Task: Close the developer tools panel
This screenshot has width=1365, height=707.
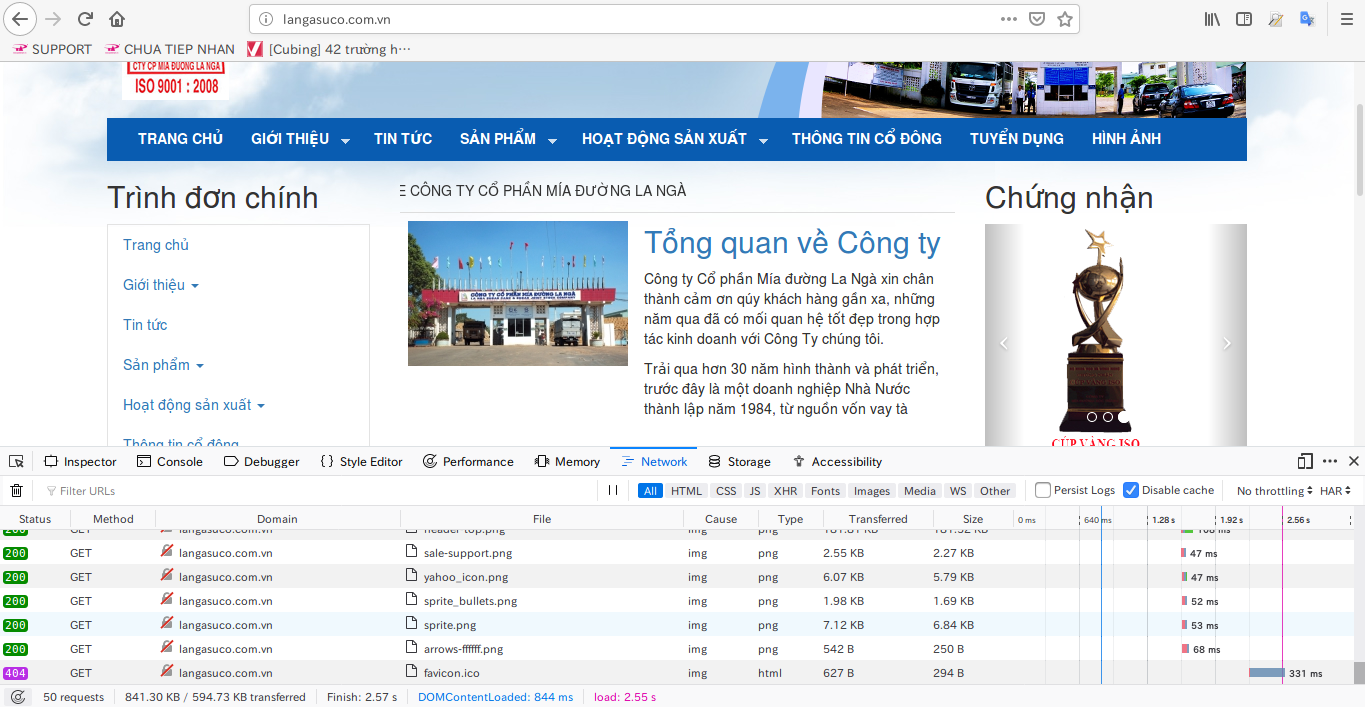Action: (x=1354, y=461)
